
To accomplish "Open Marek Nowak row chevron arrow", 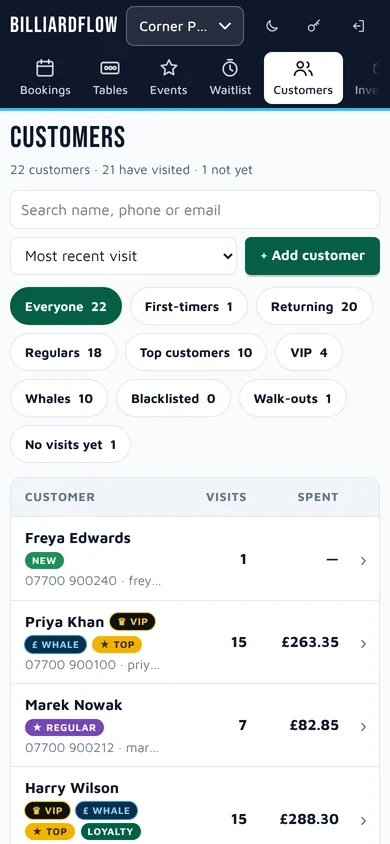I will point(364,727).
